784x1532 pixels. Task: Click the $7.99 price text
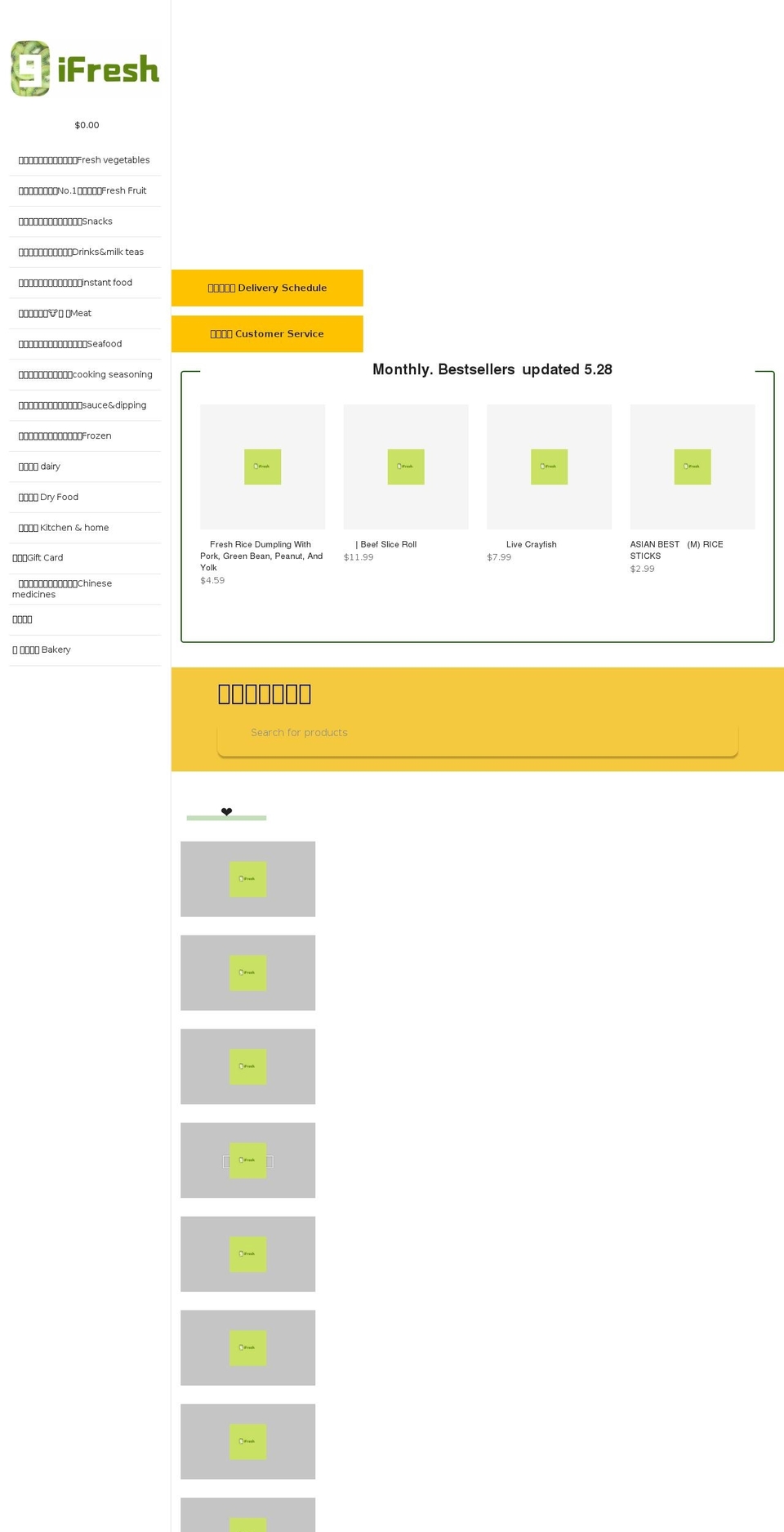(x=499, y=557)
